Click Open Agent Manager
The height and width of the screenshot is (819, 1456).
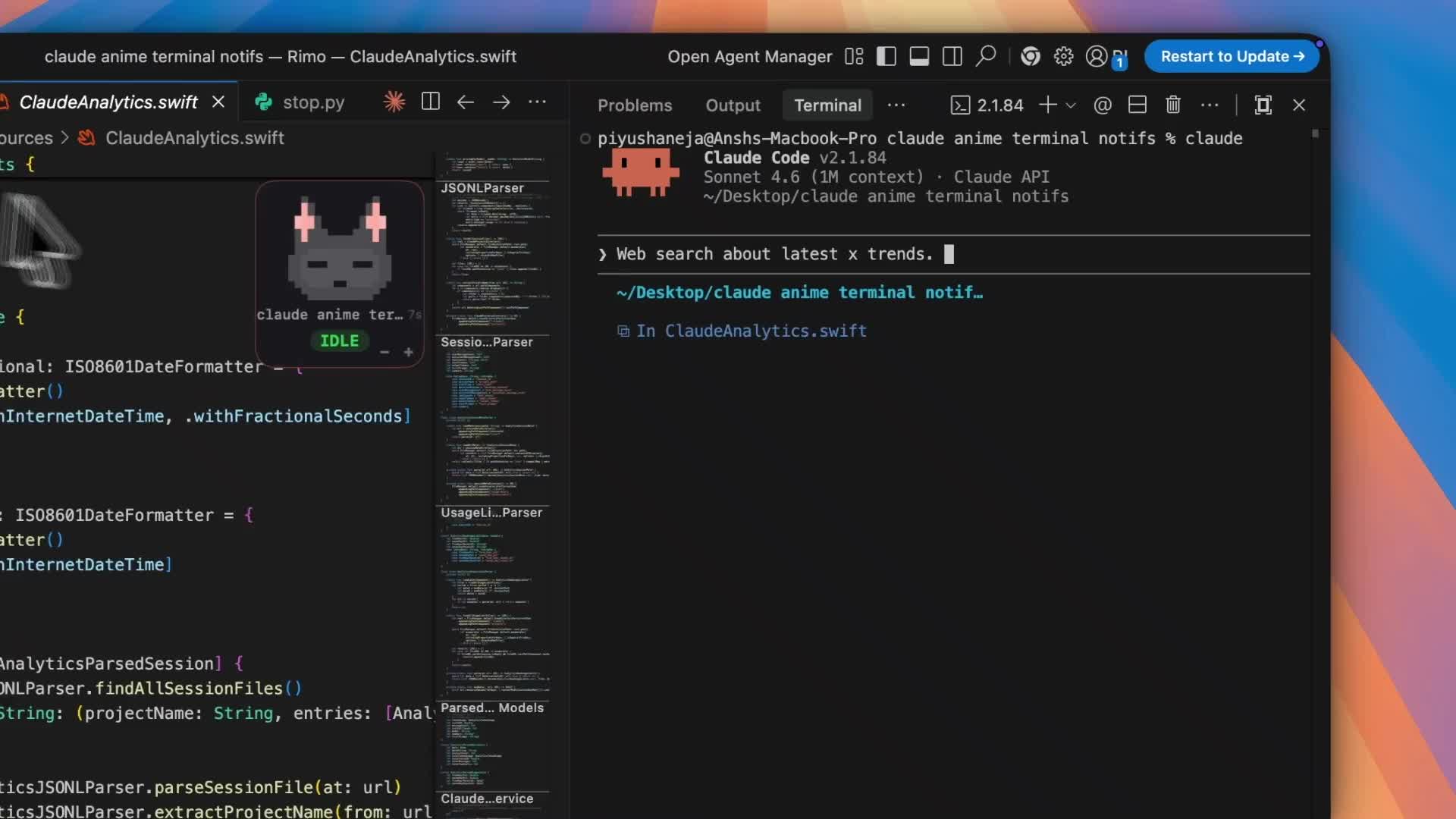[x=749, y=57]
